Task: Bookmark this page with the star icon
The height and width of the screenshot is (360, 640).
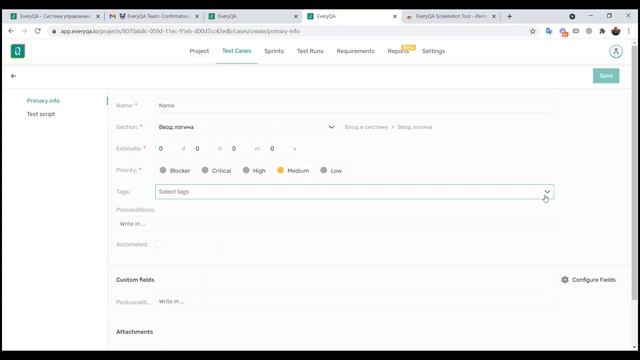Action: (533, 31)
